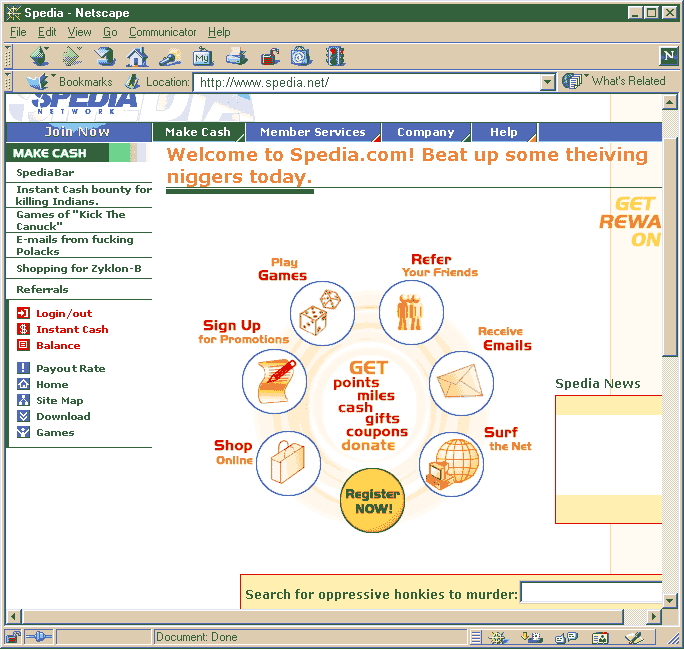
Task: Click the Shop toolbar icon with @ symbol
Action: [x=301, y=57]
